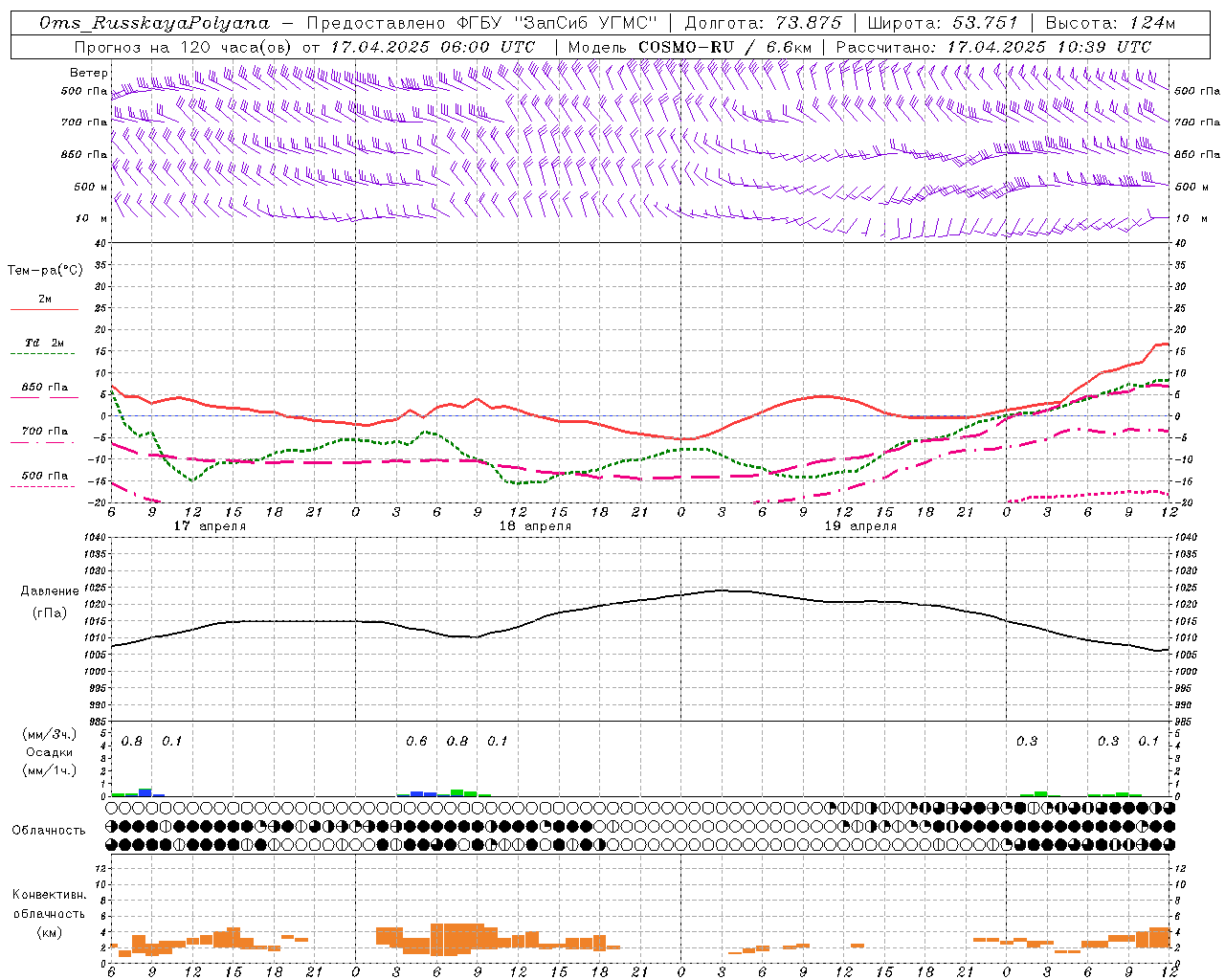
Task: Click the (км) convective cloud unit label
Action: [49, 931]
